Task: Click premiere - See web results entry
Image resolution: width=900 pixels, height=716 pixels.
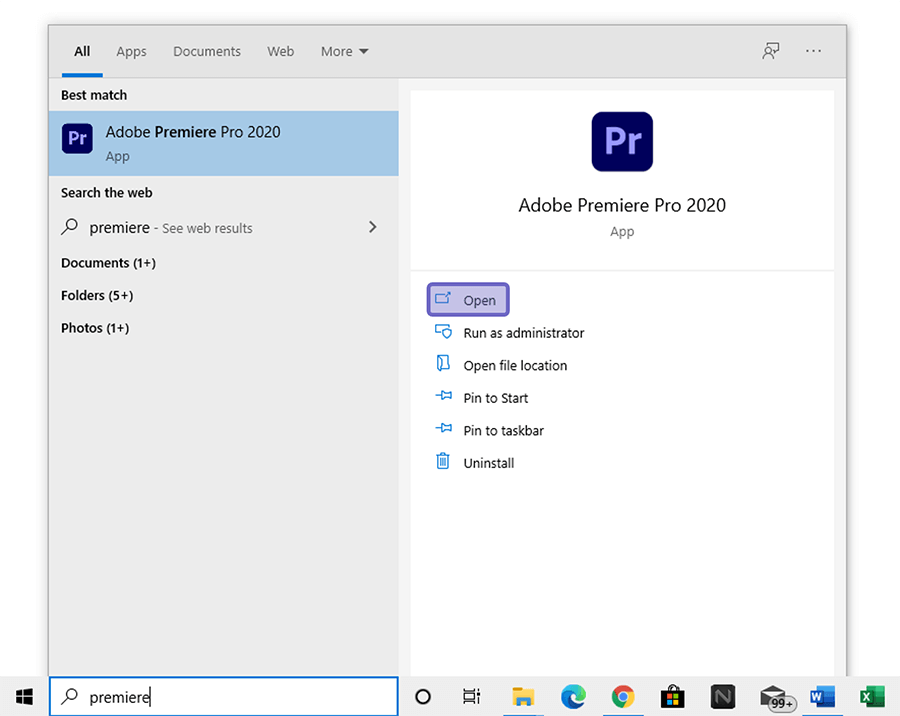Action: [x=224, y=228]
